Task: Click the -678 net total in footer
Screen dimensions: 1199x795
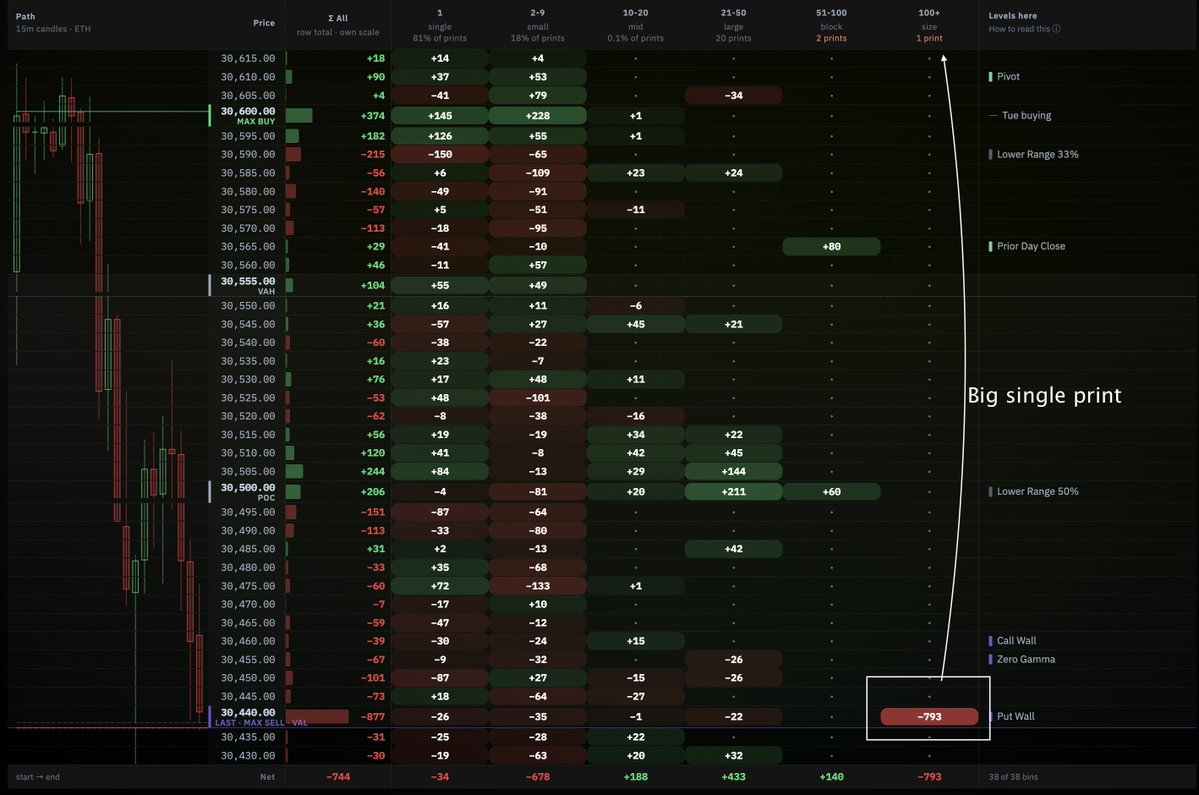Action: tap(538, 777)
